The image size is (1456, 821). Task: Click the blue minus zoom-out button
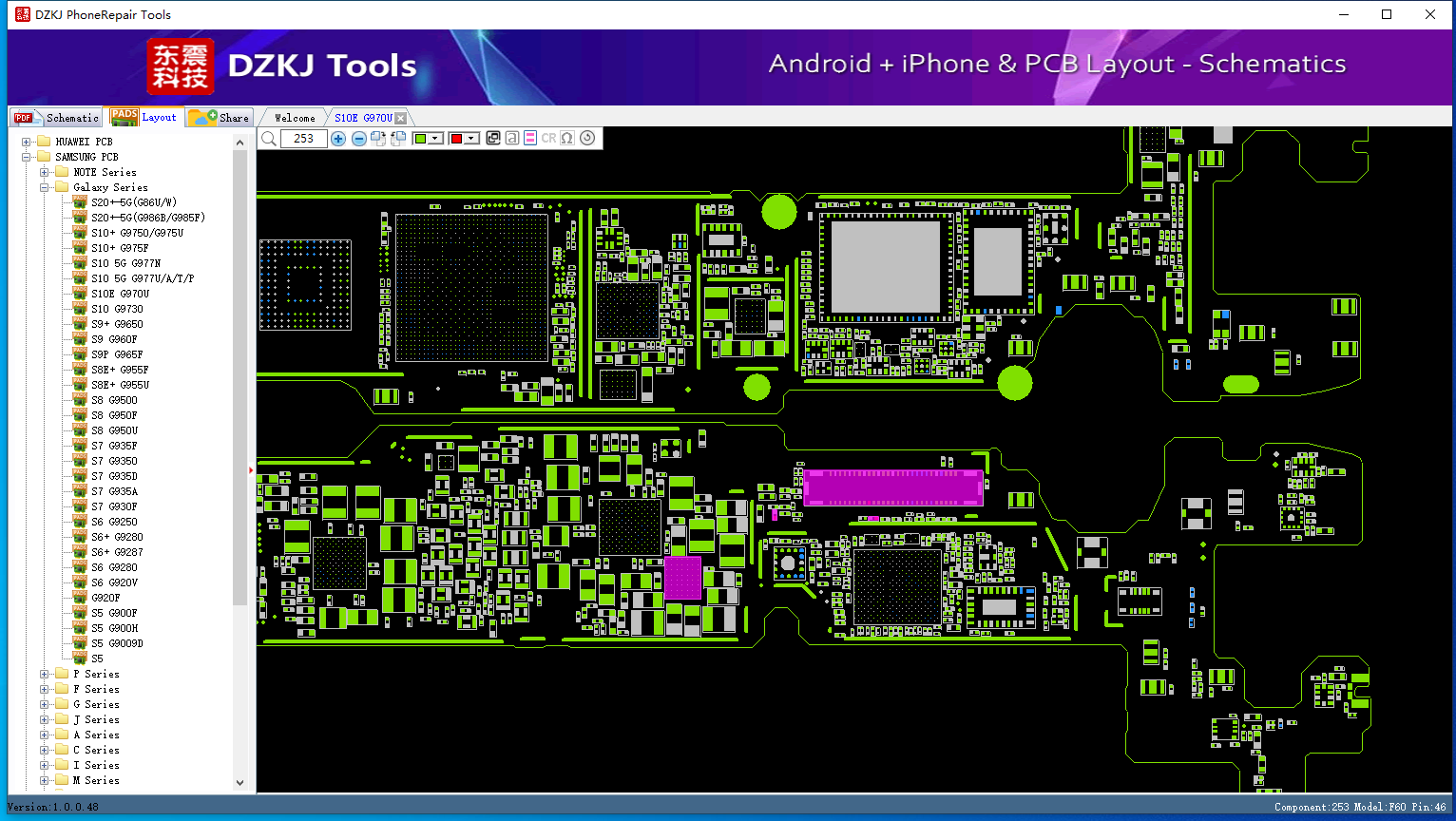click(x=358, y=139)
